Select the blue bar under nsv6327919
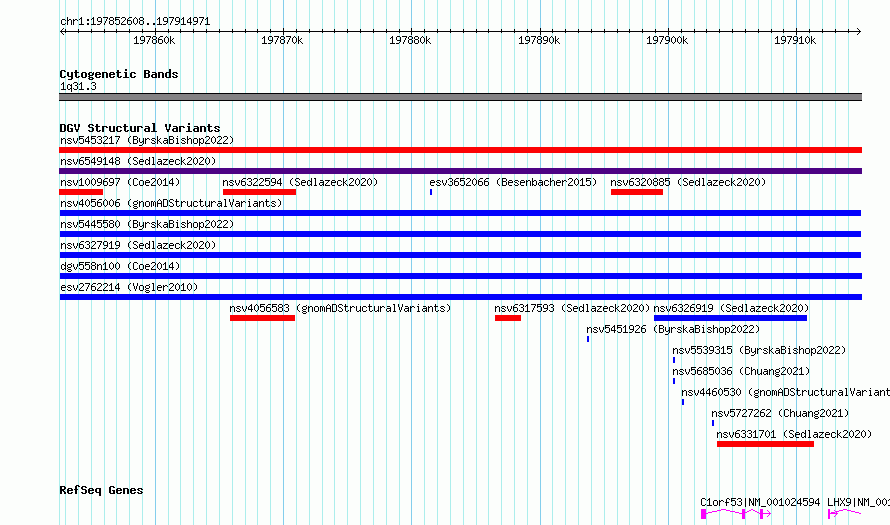The height and width of the screenshot is (525, 890). point(460,255)
